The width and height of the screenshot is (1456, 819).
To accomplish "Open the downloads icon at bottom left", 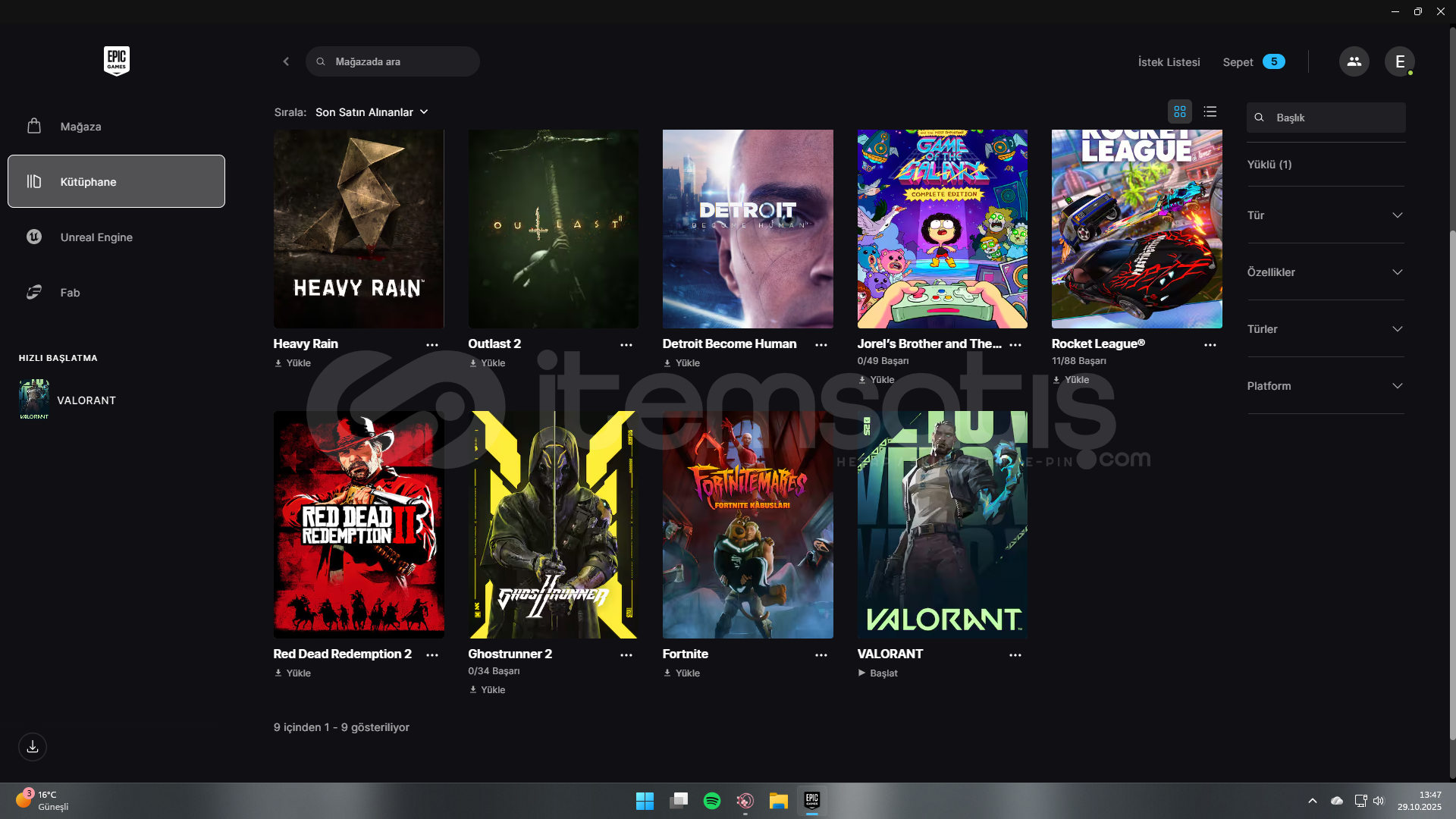I will click(x=33, y=747).
